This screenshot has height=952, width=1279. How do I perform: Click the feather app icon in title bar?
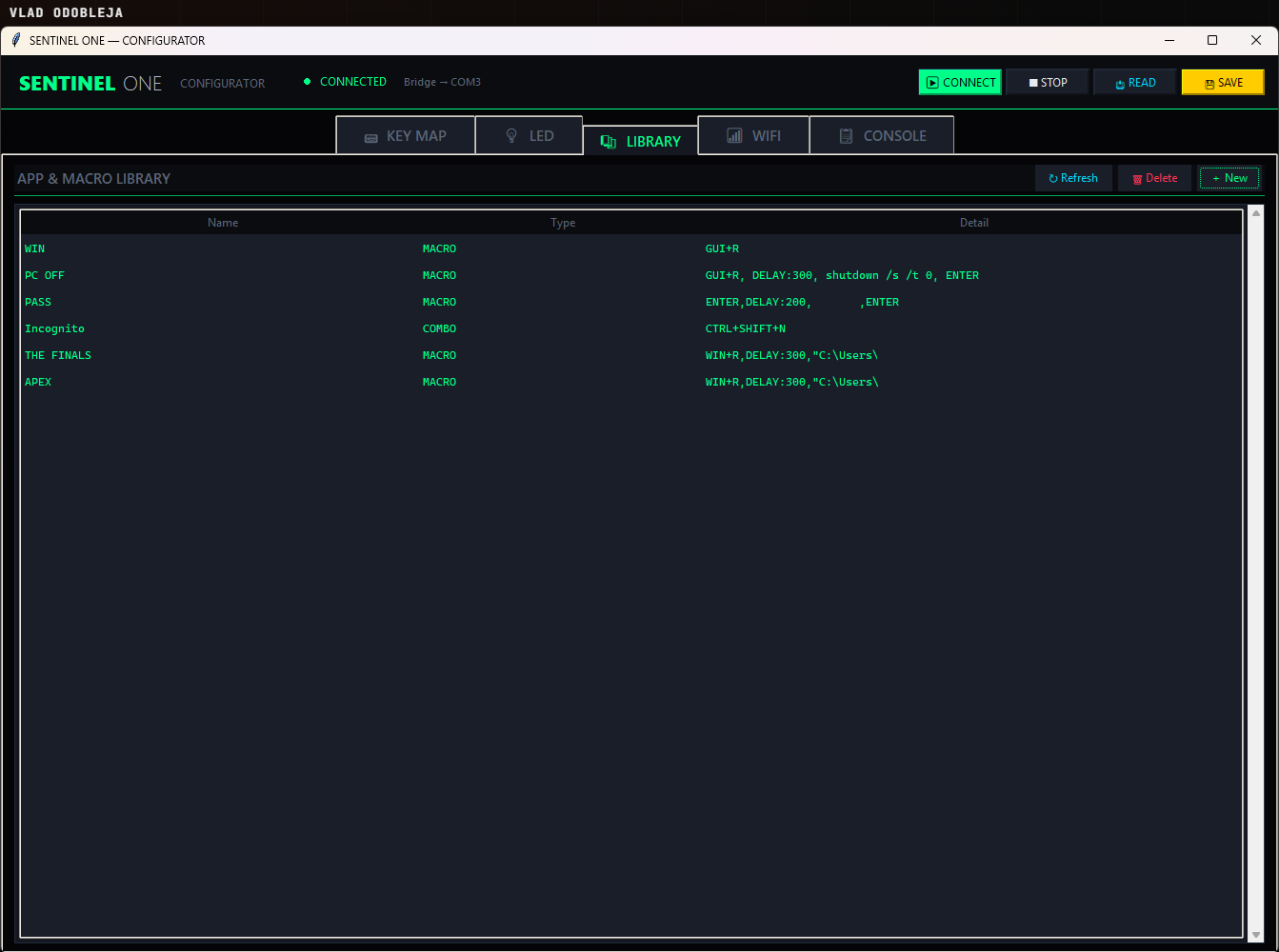(16, 40)
